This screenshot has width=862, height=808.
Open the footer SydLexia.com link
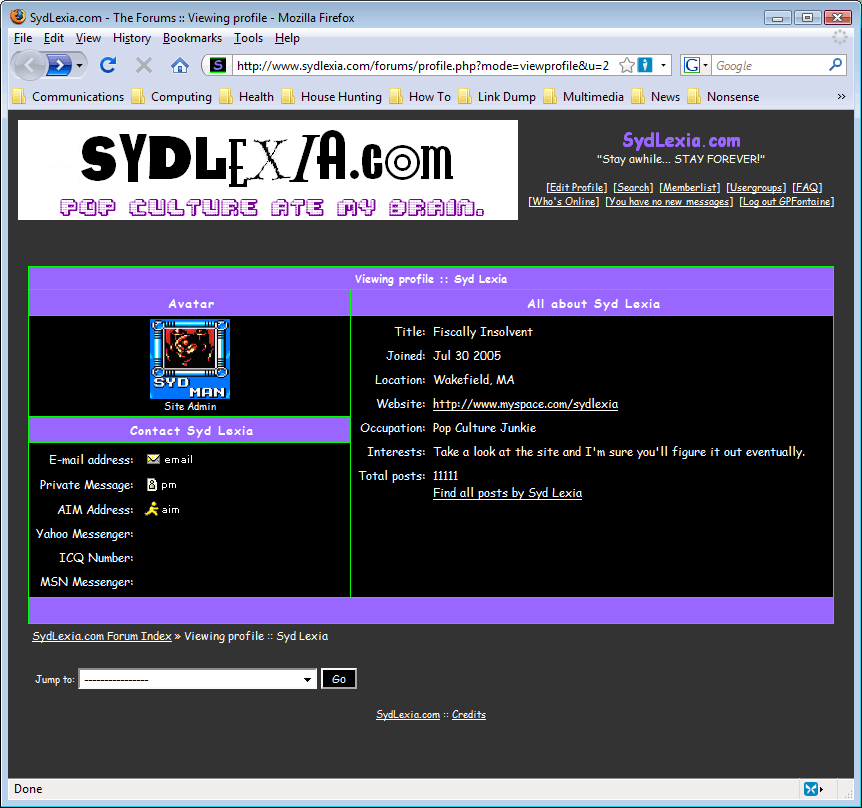click(408, 715)
